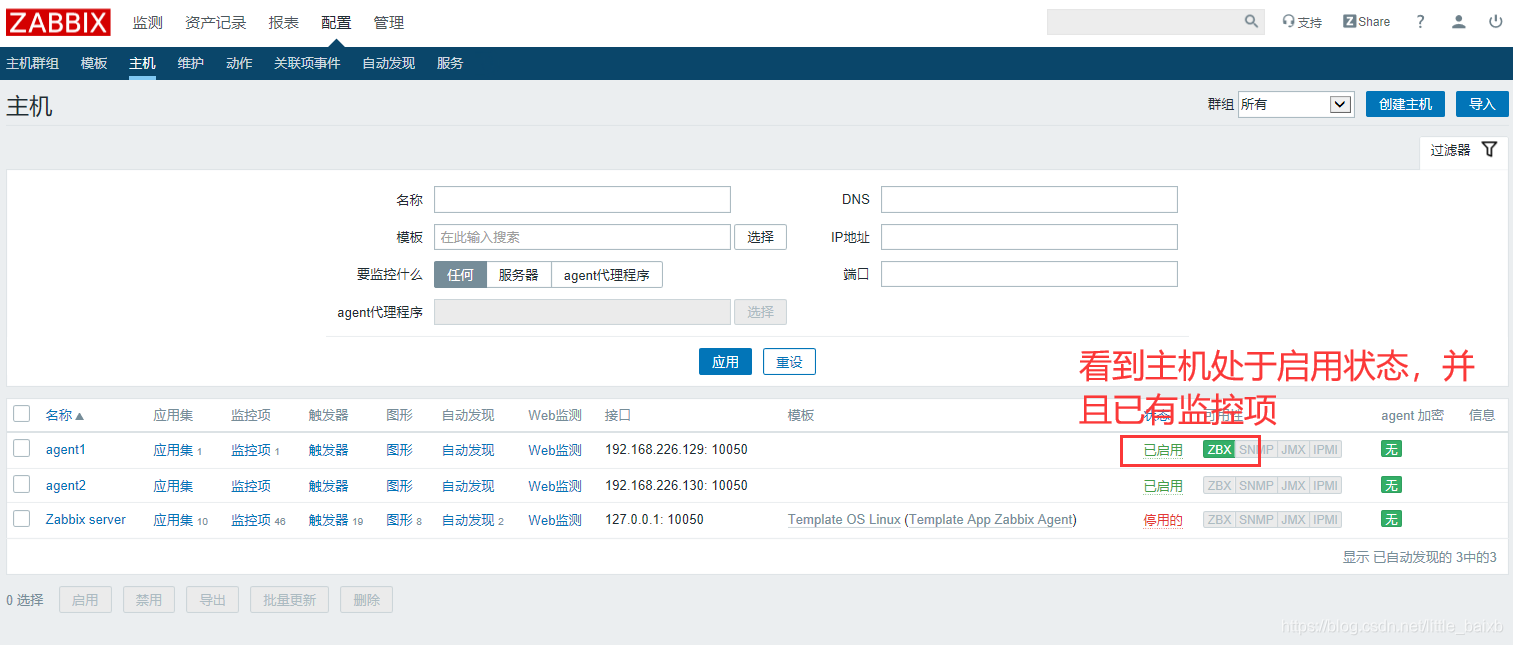This screenshot has height=645, width=1513.
Task: Toggle Zabbix server 停用的 status link
Action: (1163, 520)
